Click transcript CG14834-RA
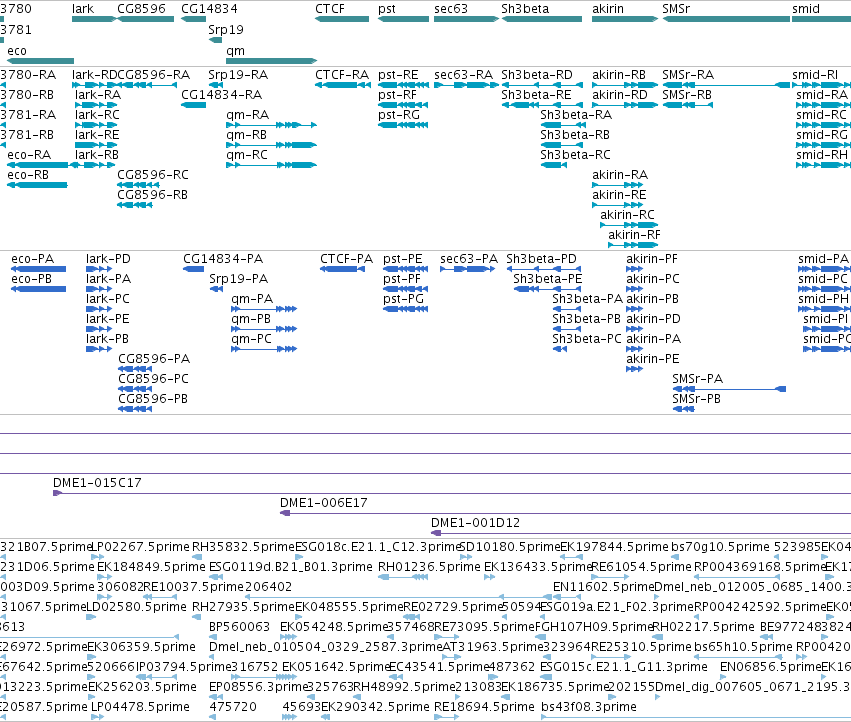The image size is (851, 722). click(x=193, y=105)
